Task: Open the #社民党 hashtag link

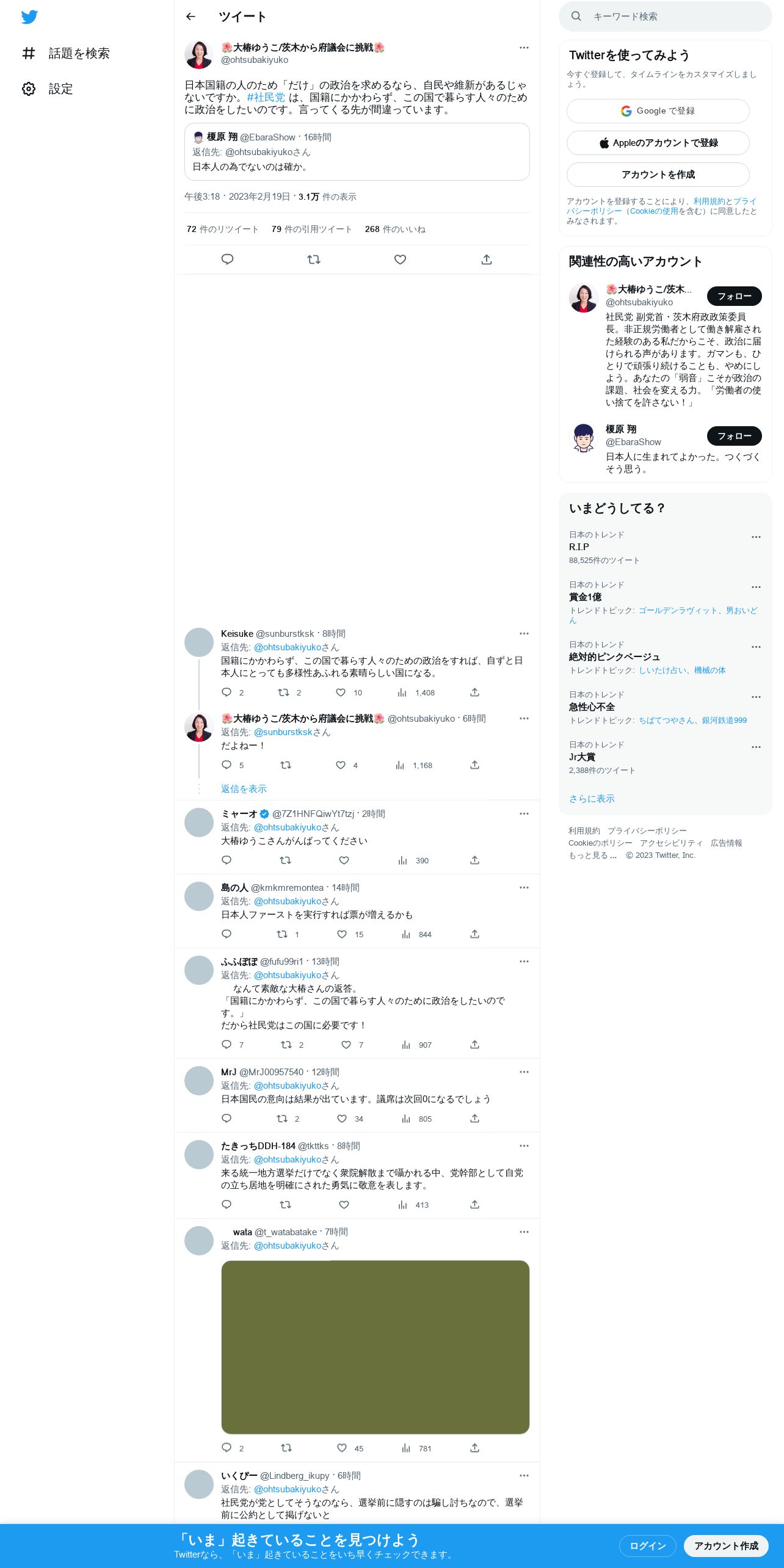Action: tap(266, 98)
